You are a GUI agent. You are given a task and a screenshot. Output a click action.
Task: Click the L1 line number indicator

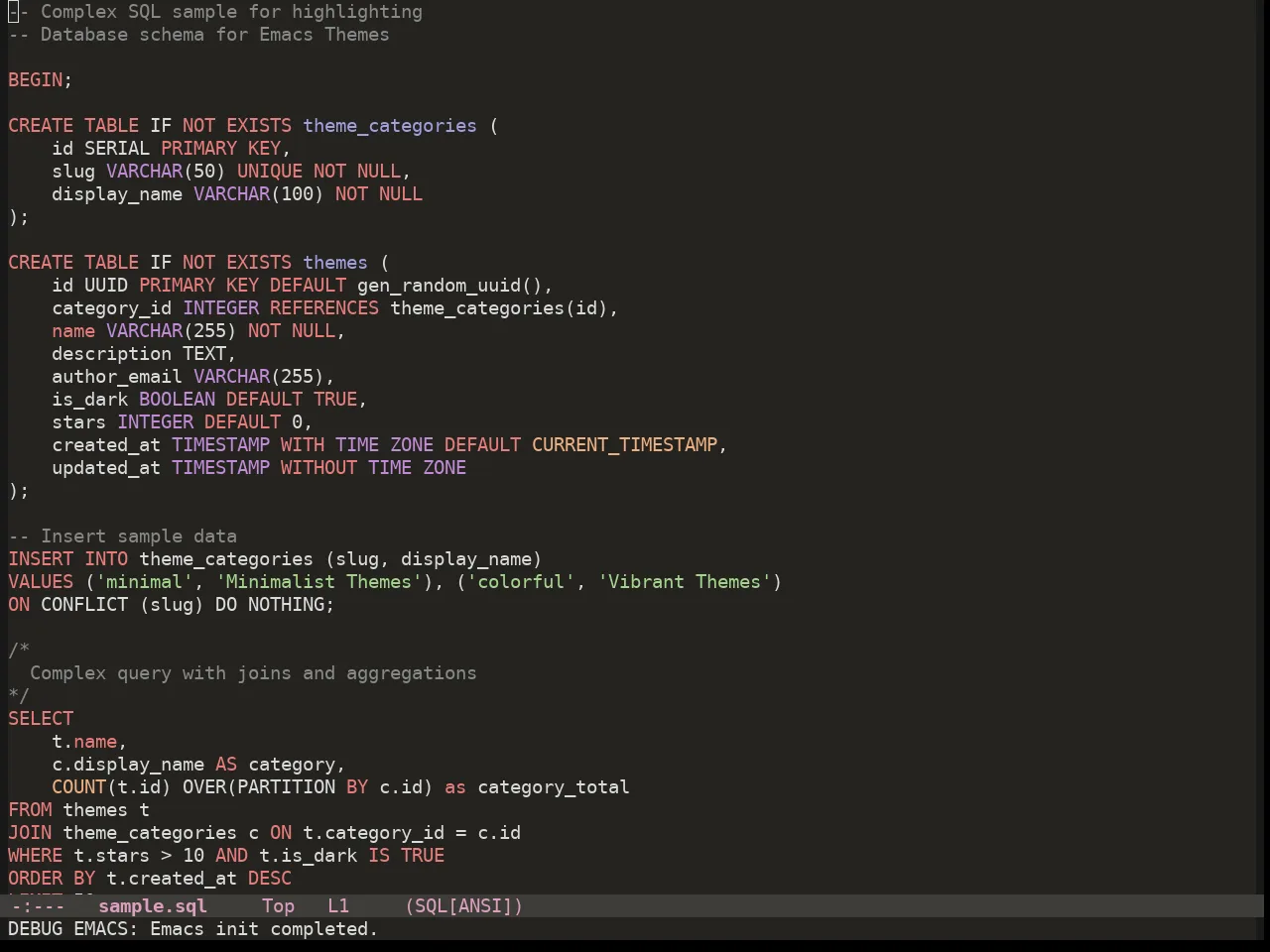pyautogui.click(x=338, y=906)
